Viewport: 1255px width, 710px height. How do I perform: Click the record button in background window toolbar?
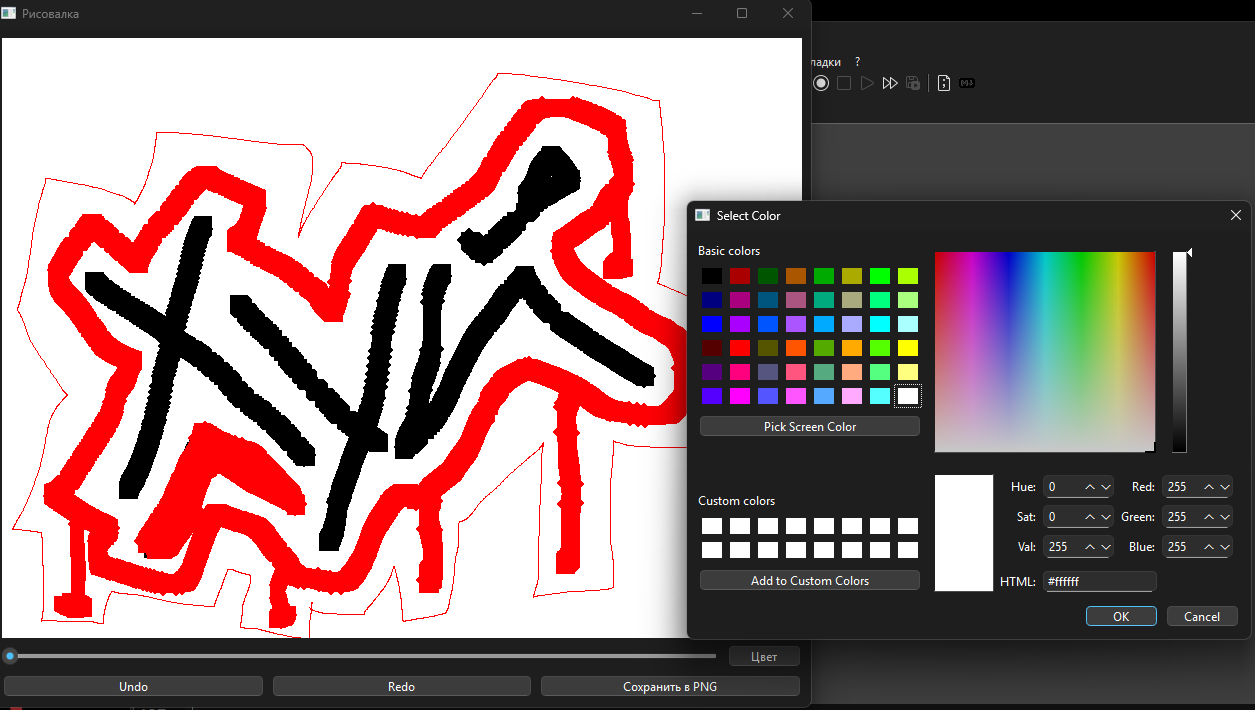[x=821, y=83]
